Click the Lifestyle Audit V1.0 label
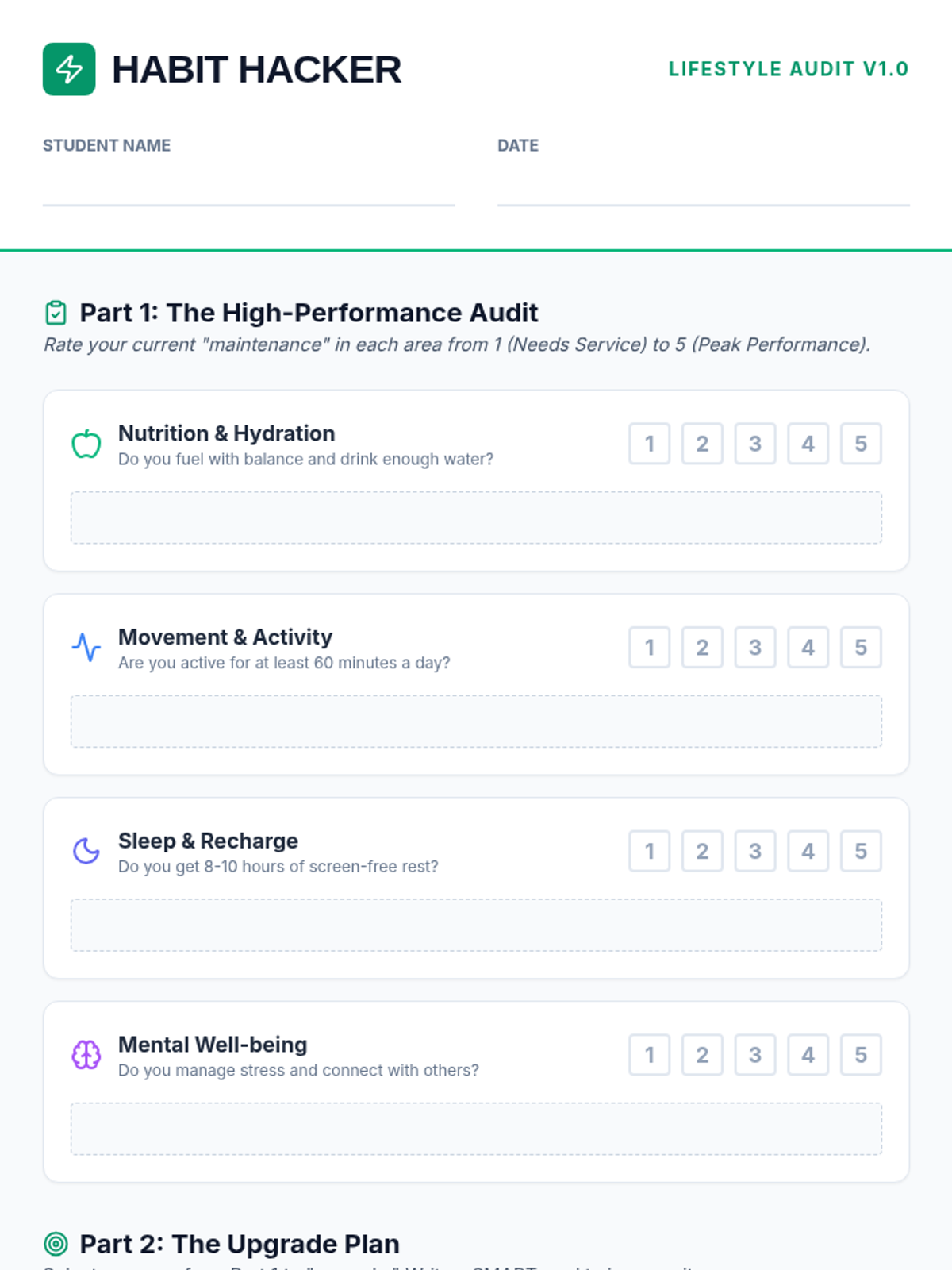 (788, 69)
